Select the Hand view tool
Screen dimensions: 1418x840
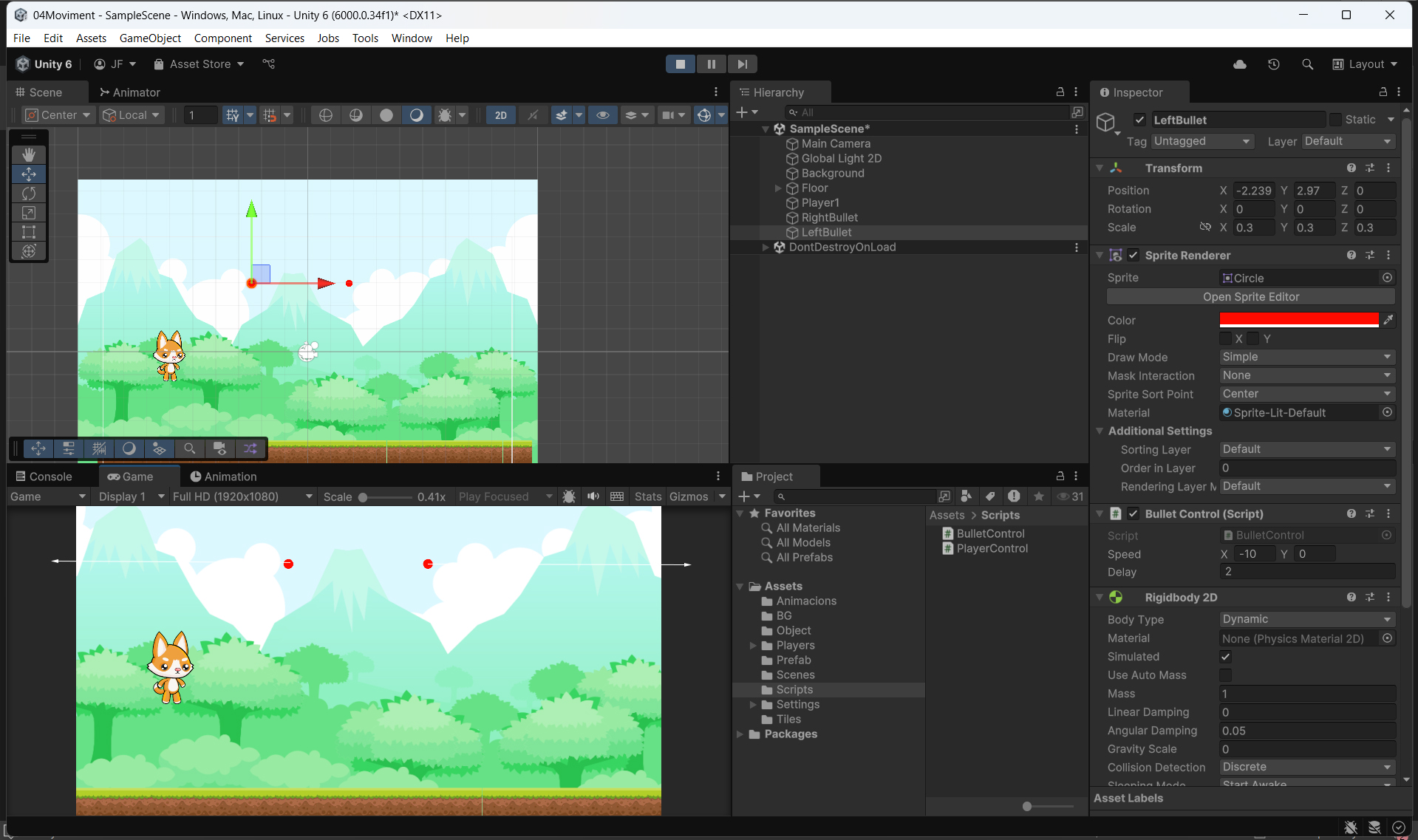[29, 154]
